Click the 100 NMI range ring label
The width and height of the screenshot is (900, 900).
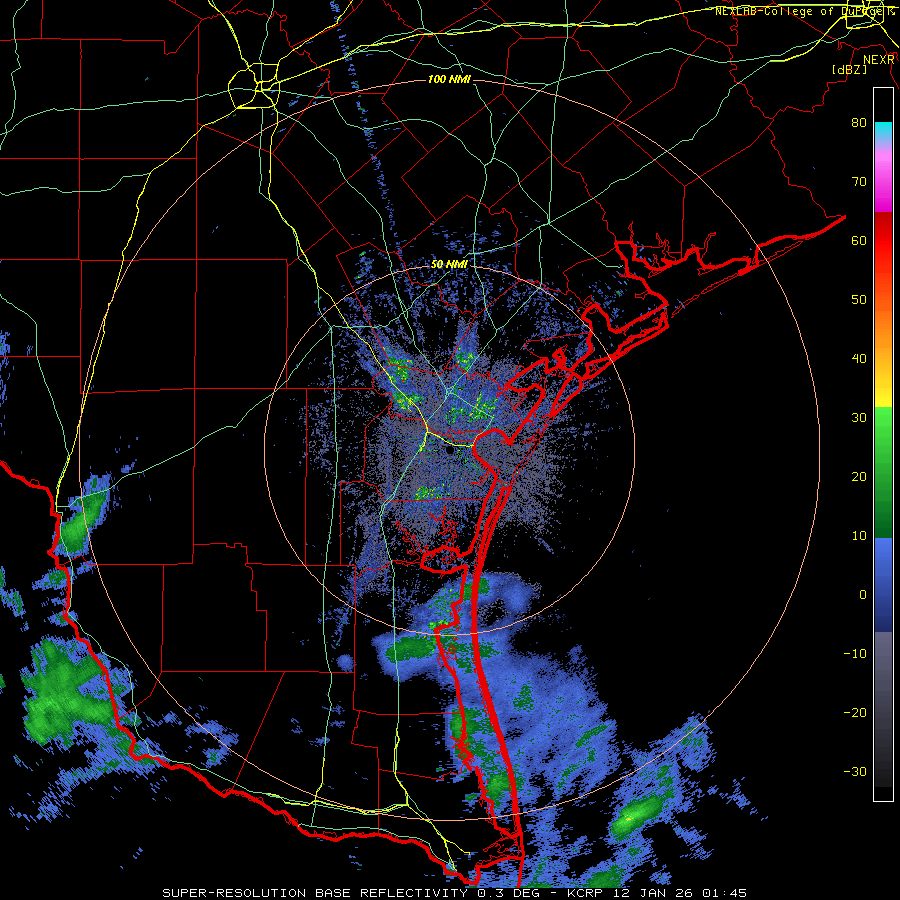coord(449,79)
